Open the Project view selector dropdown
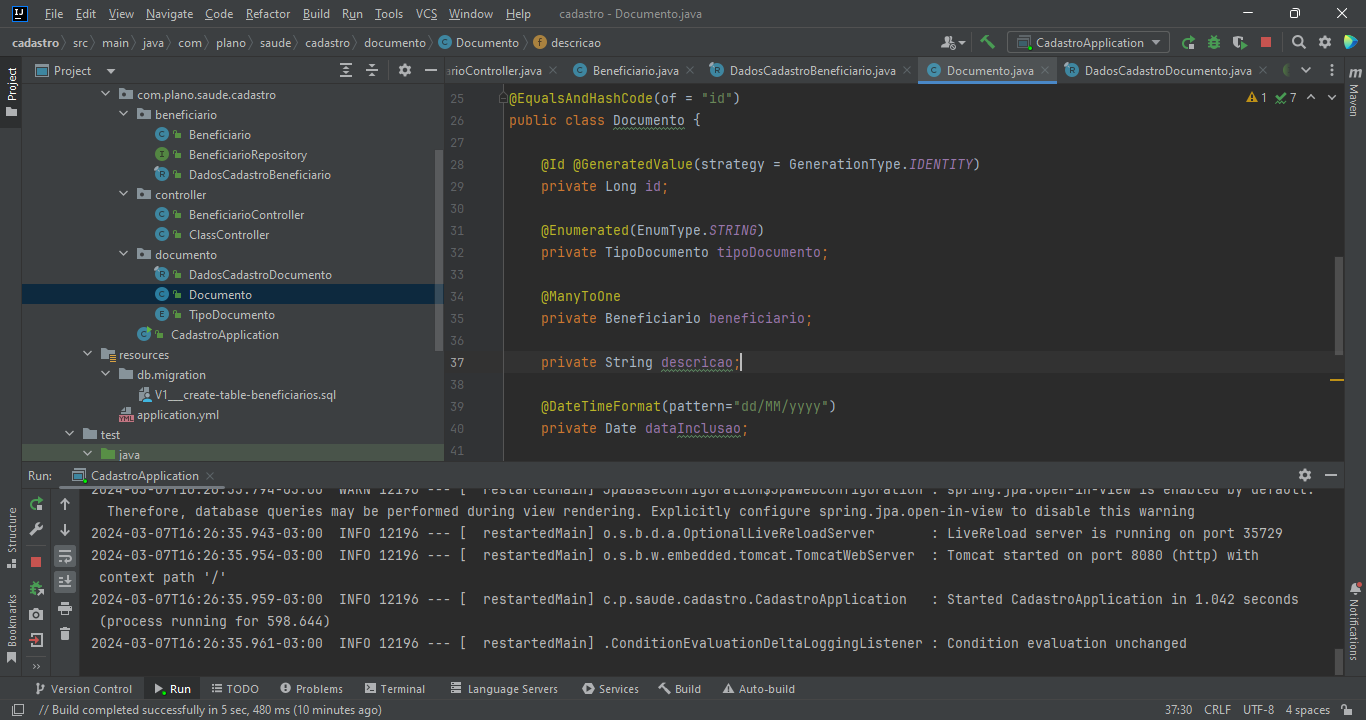Screen dimensions: 1366x720 click(x=76, y=70)
